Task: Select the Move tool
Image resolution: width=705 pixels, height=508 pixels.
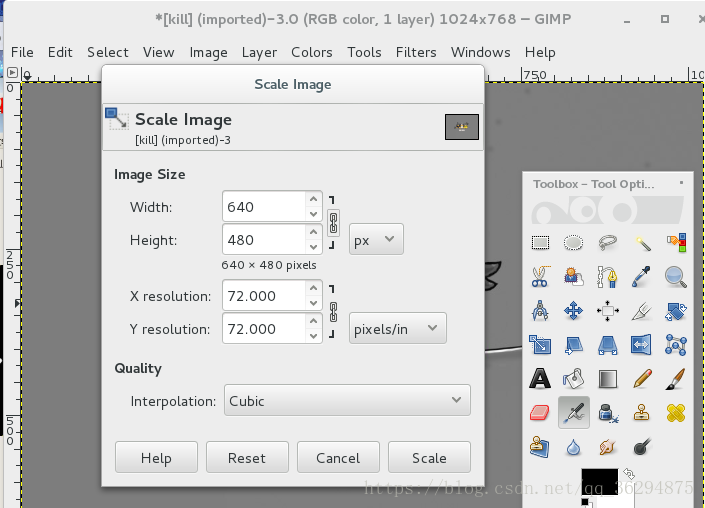Action: click(573, 311)
